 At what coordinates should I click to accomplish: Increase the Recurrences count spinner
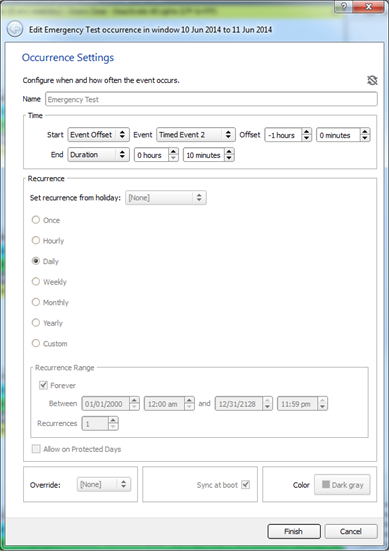[113, 420]
